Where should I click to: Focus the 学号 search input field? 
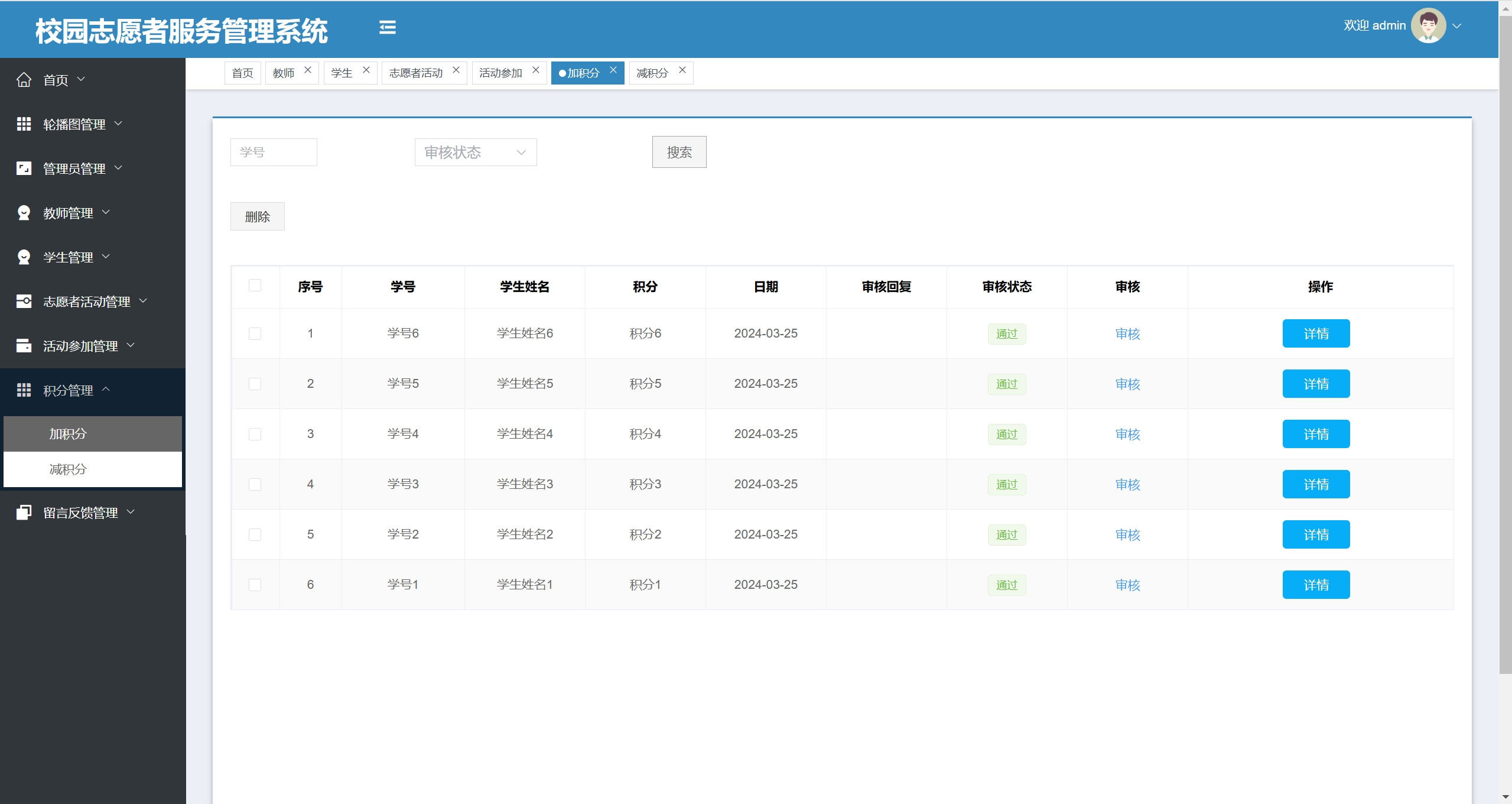point(274,153)
